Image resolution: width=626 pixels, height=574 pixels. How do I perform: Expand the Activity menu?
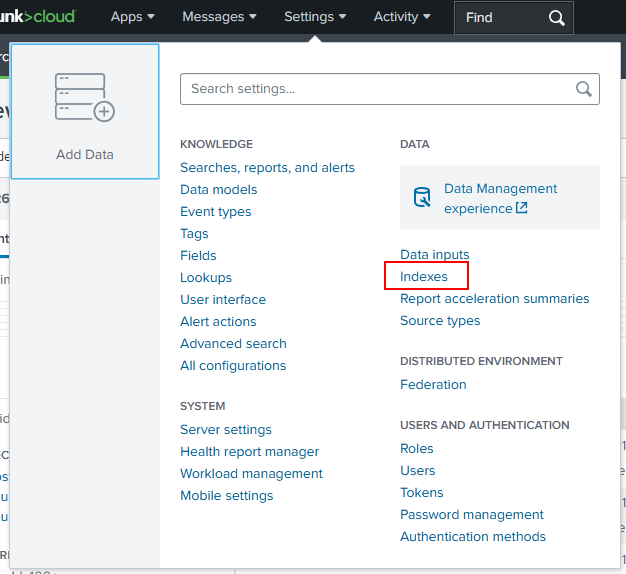(x=401, y=17)
